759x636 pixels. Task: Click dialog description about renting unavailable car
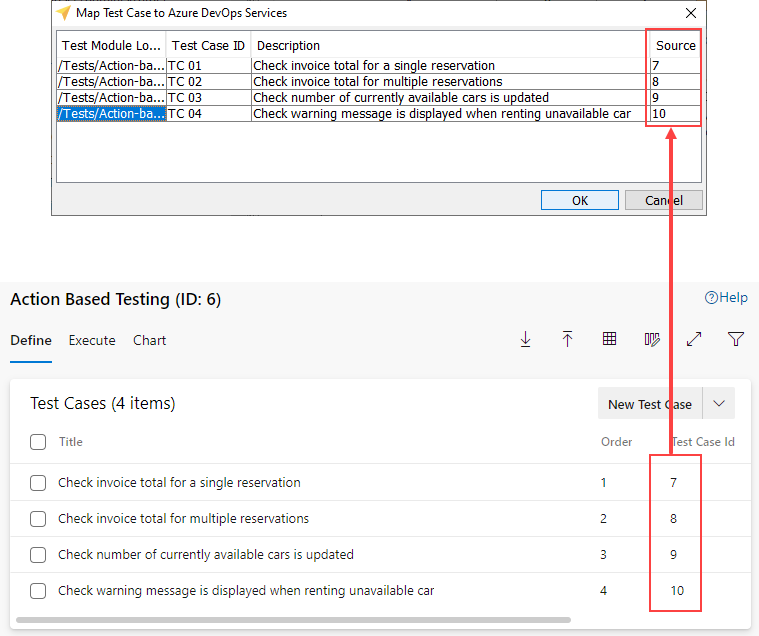[x=442, y=113]
